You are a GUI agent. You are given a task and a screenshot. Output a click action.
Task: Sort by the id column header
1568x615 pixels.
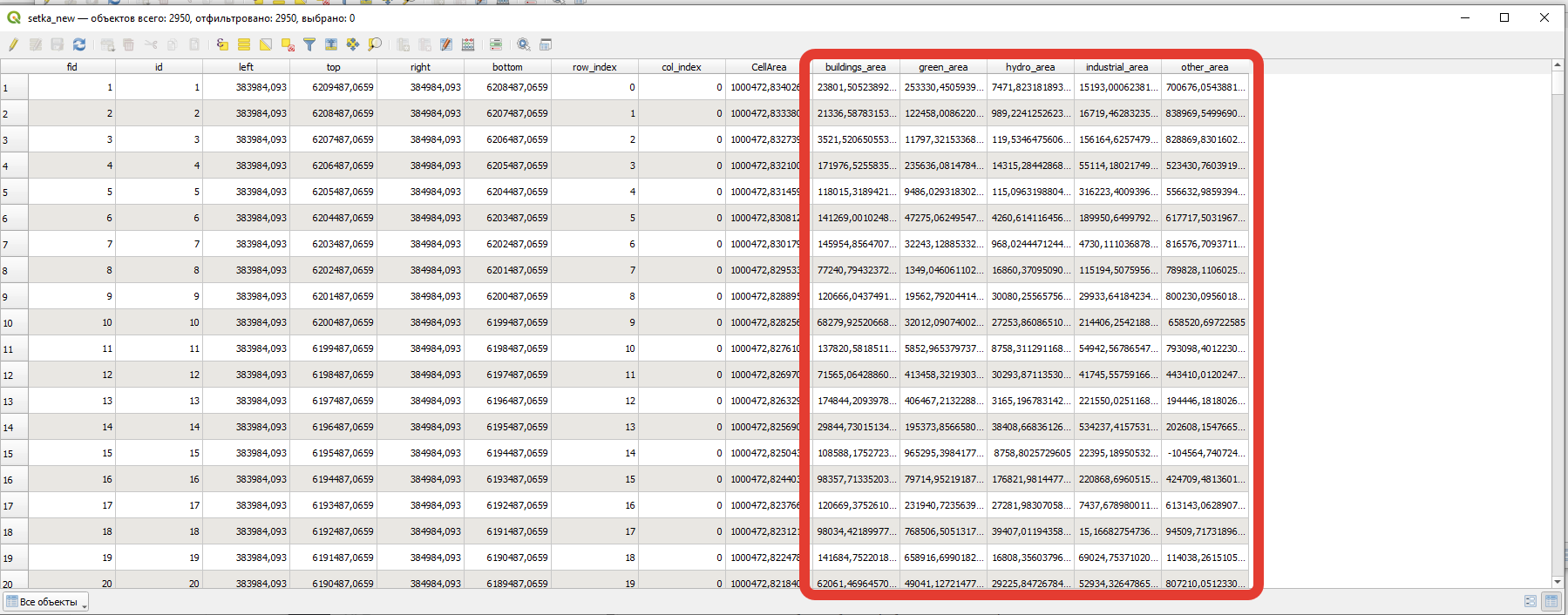coord(159,67)
